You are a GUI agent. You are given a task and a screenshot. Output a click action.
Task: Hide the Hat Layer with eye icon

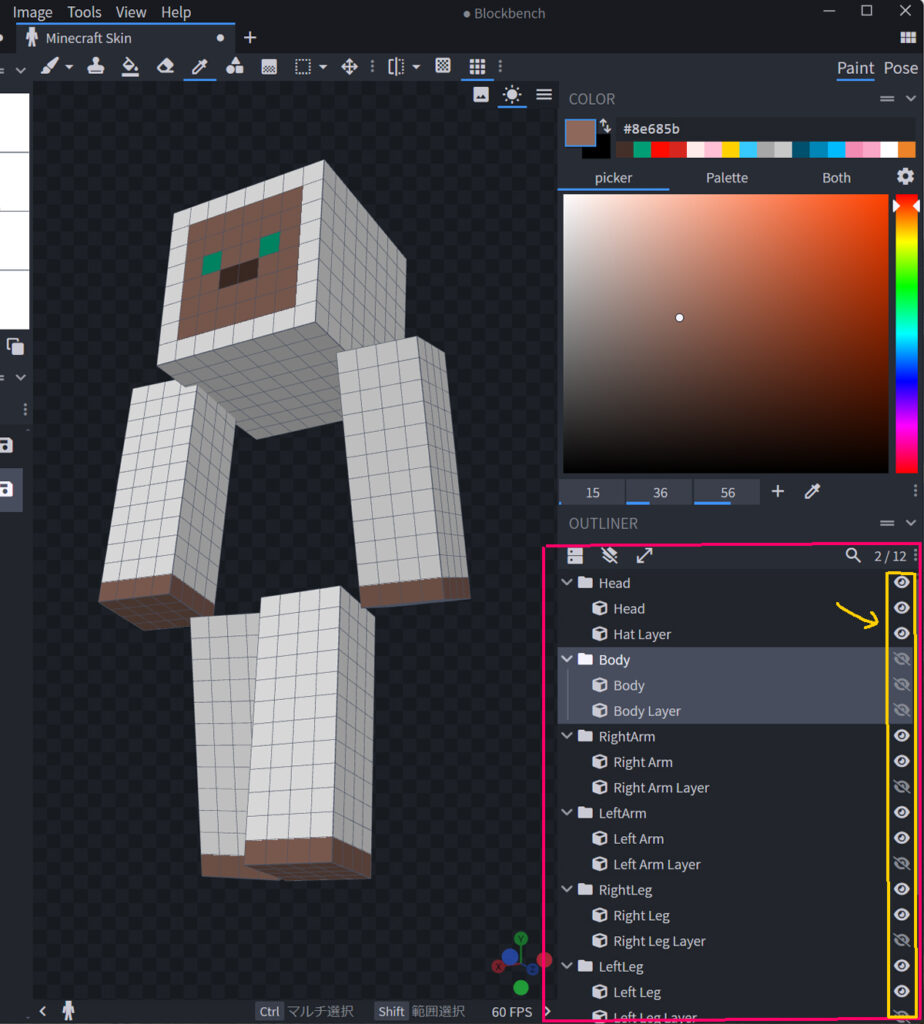[x=901, y=634]
